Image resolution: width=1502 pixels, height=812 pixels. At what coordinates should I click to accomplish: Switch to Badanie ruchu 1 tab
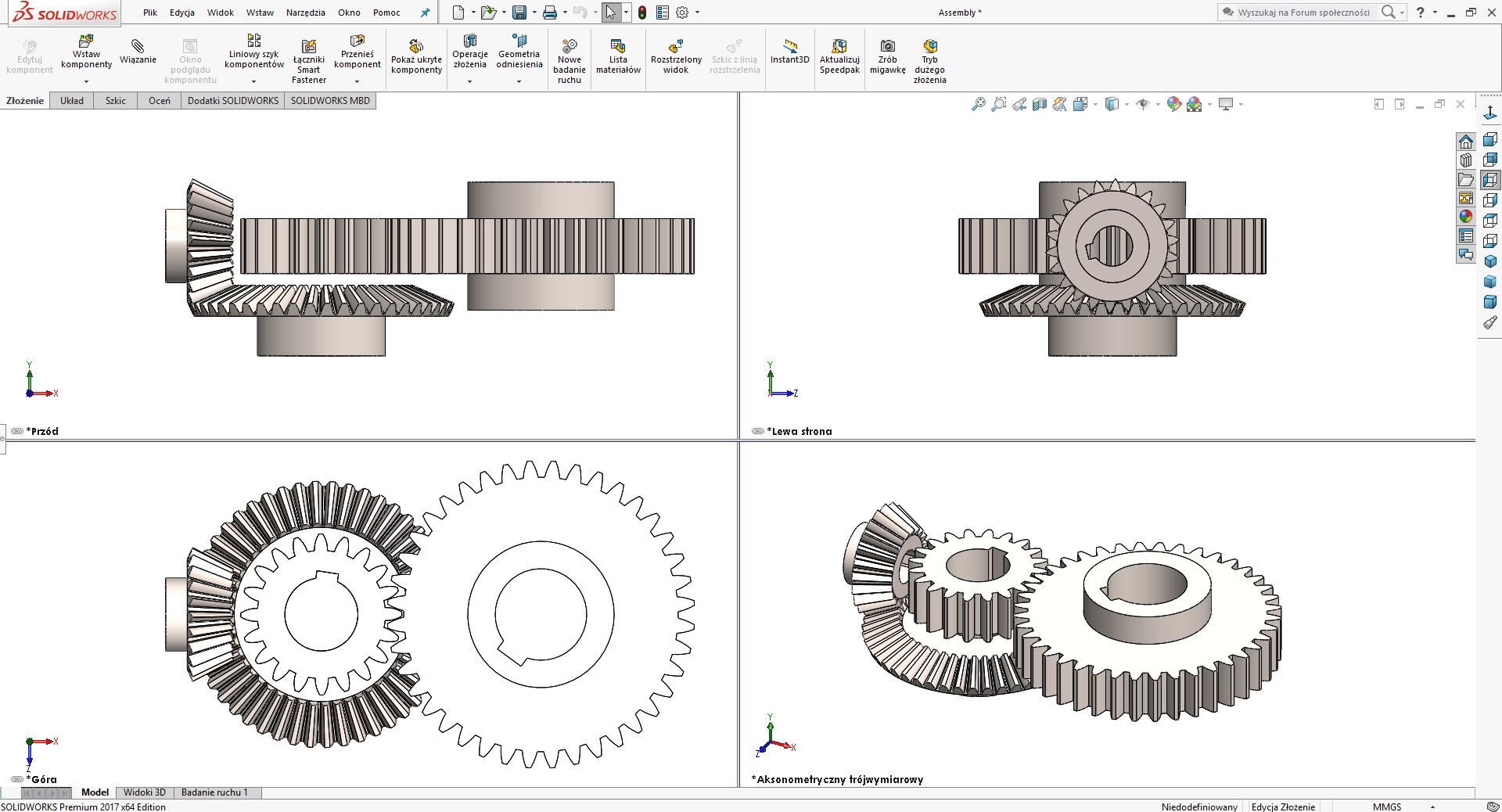point(214,792)
